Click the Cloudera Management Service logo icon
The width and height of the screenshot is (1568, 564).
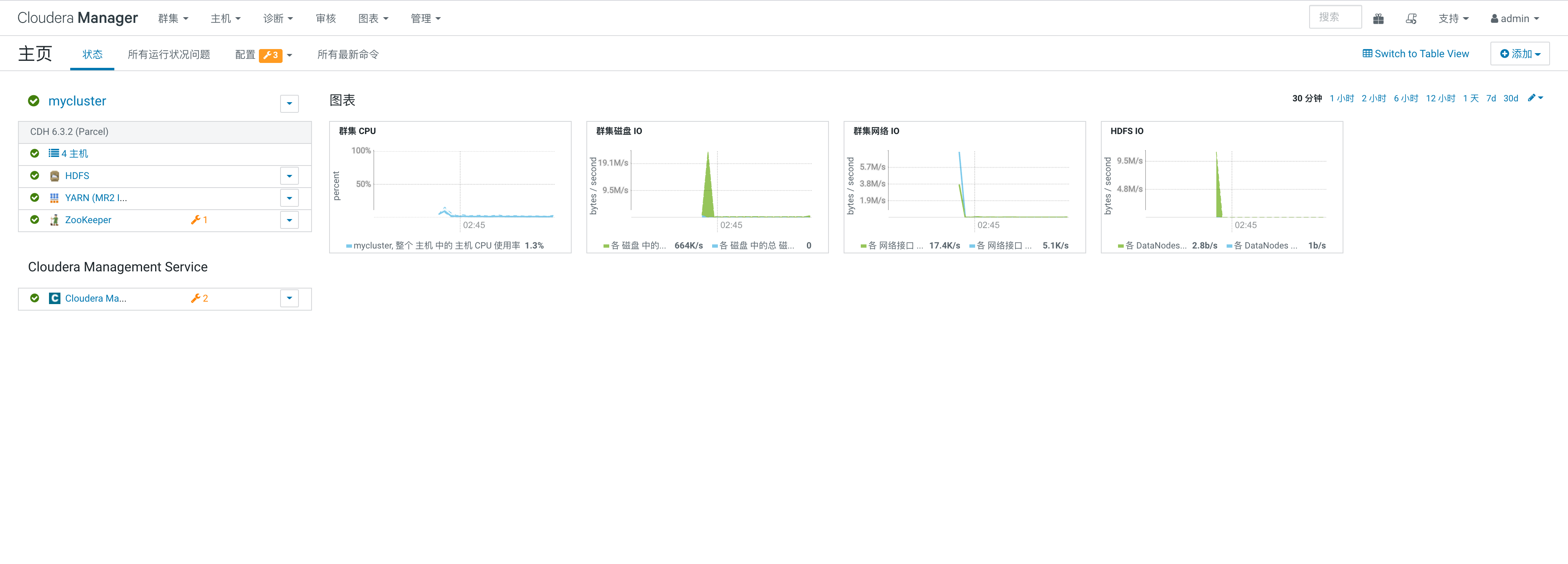54,298
